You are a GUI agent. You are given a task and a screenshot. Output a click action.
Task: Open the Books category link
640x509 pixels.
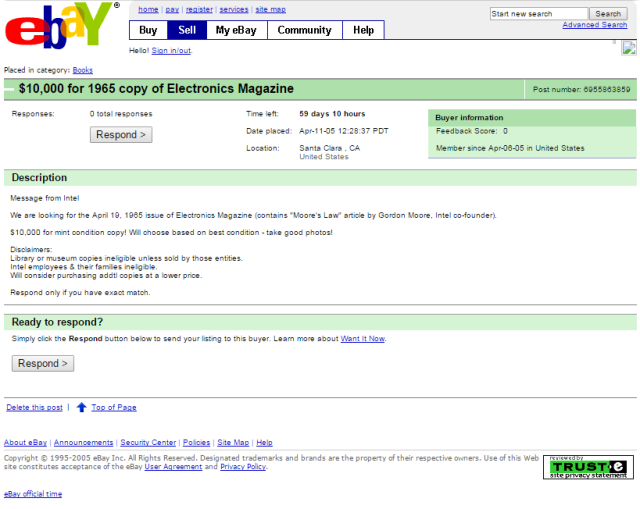pyautogui.click(x=82, y=70)
